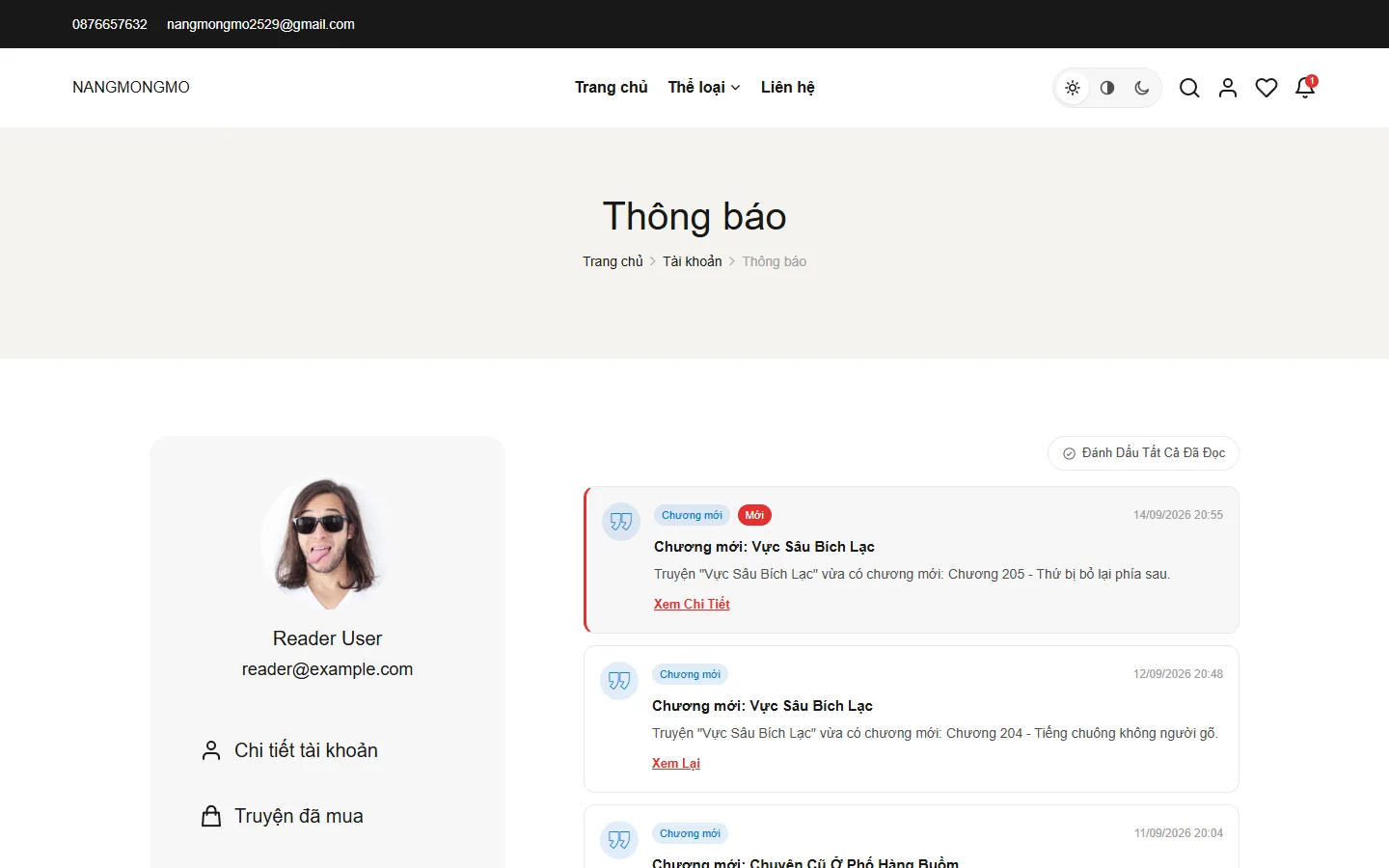Image resolution: width=1389 pixels, height=868 pixels.
Task: Go to Trang chủ in navigation
Action: (612, 87)
